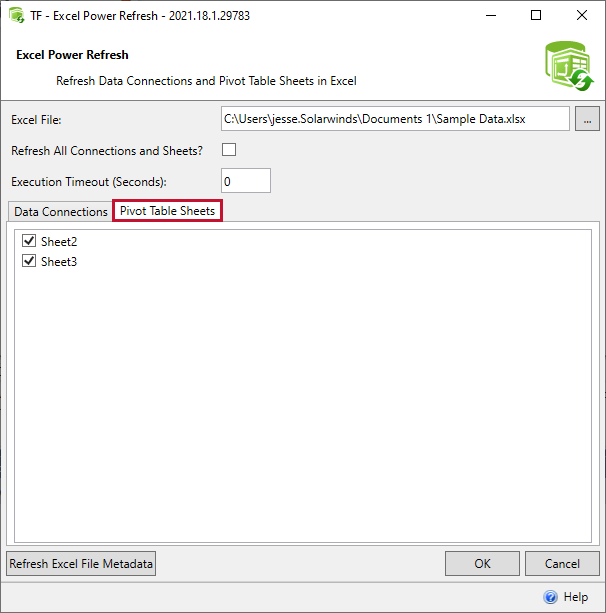
Task: Enable Refresh All Connections and Sheets checkbox
Action: 229,150
